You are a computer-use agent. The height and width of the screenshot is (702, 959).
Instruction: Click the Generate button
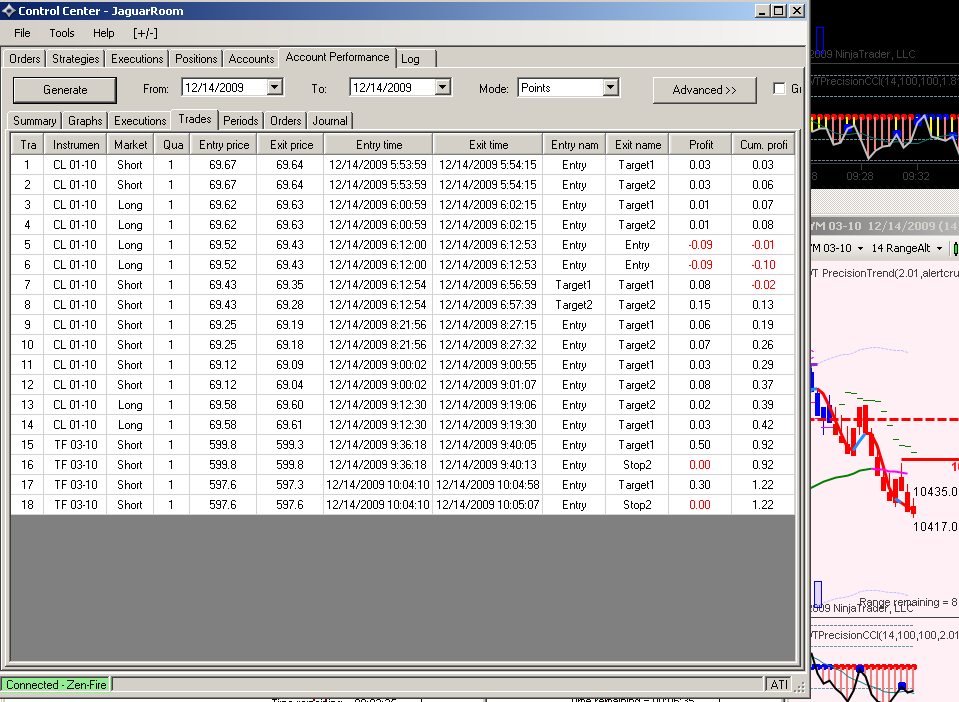point(65,89)
